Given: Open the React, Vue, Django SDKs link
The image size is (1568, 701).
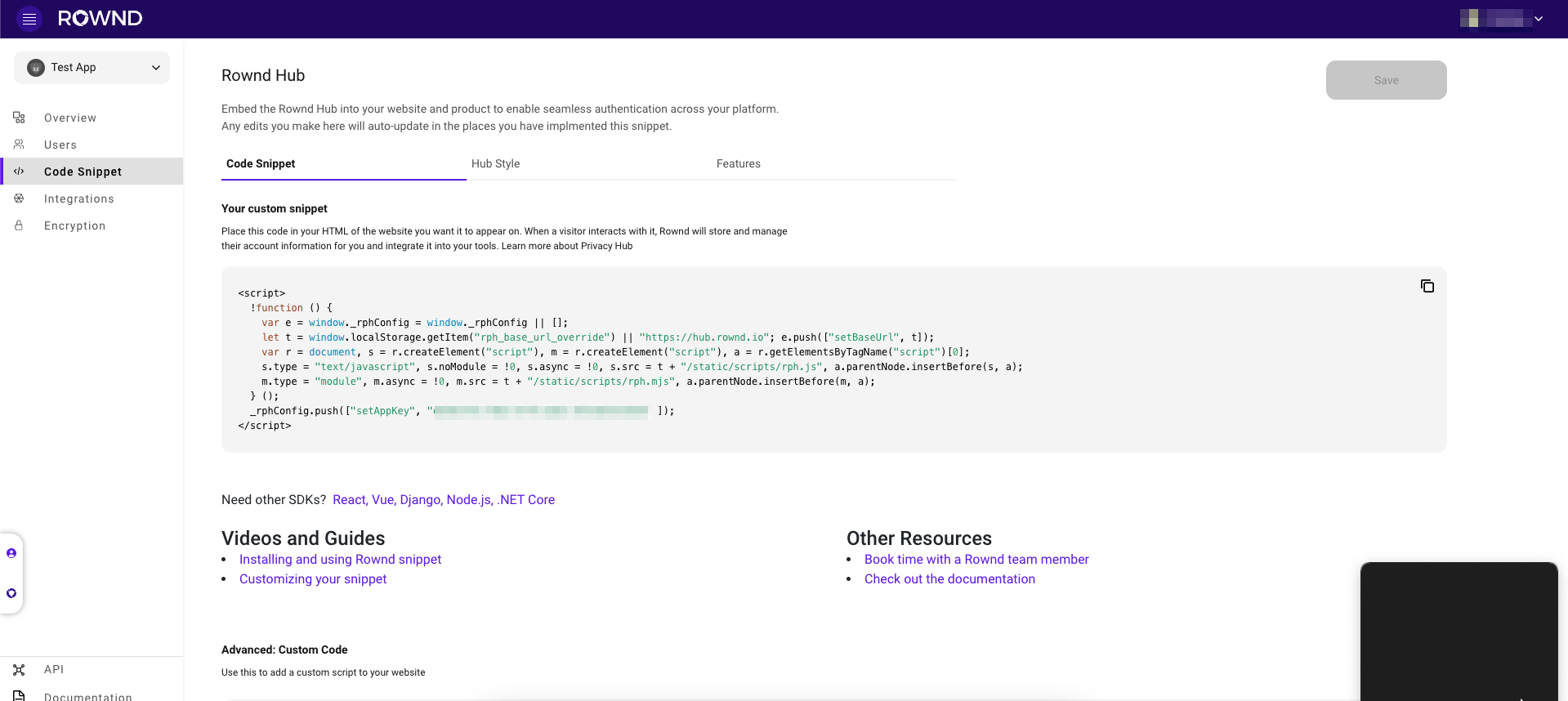Looking at the screenshot, I should 444,500.
